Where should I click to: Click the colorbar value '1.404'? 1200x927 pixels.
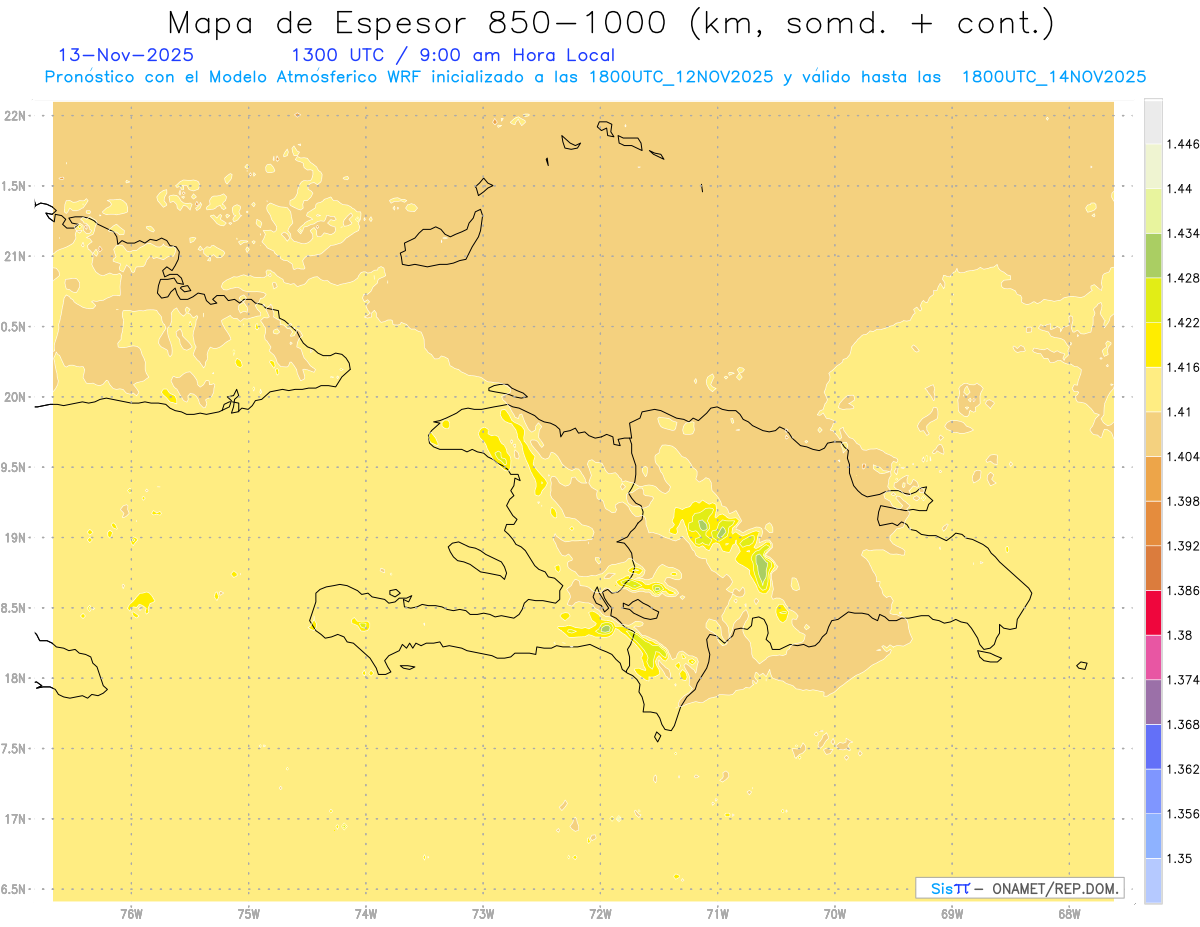(1183, 456)
